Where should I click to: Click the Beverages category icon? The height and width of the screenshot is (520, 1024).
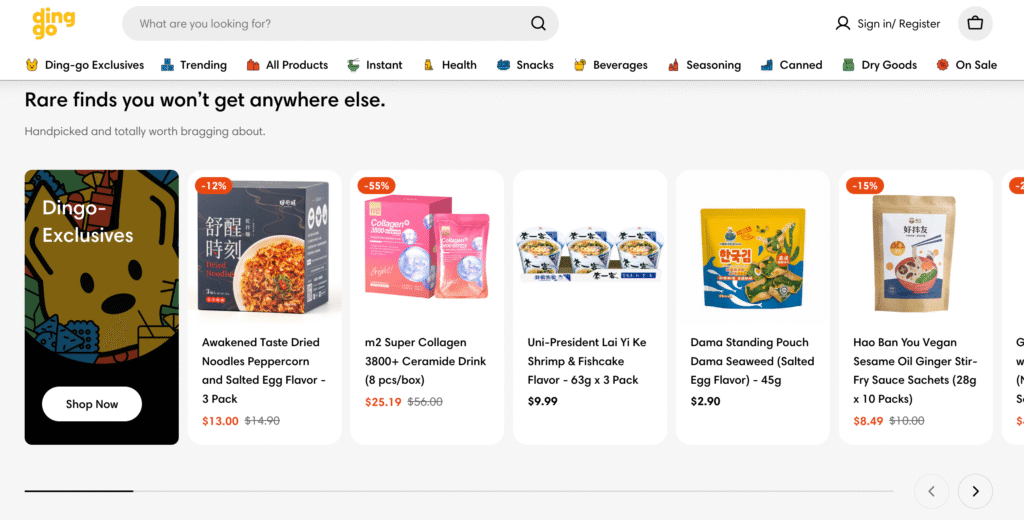(x=580, y=65)
